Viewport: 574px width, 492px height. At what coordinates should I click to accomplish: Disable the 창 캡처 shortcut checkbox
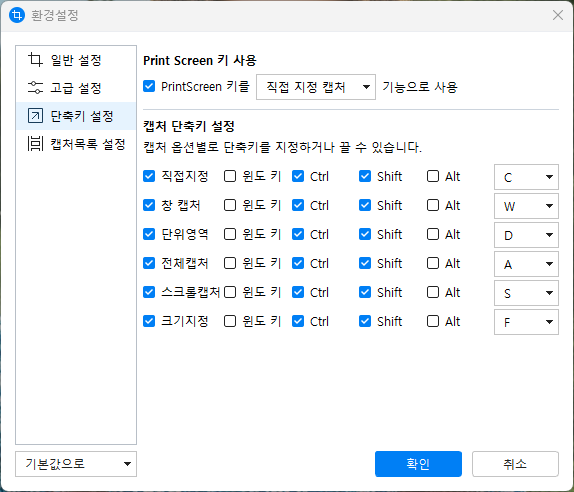149,205
